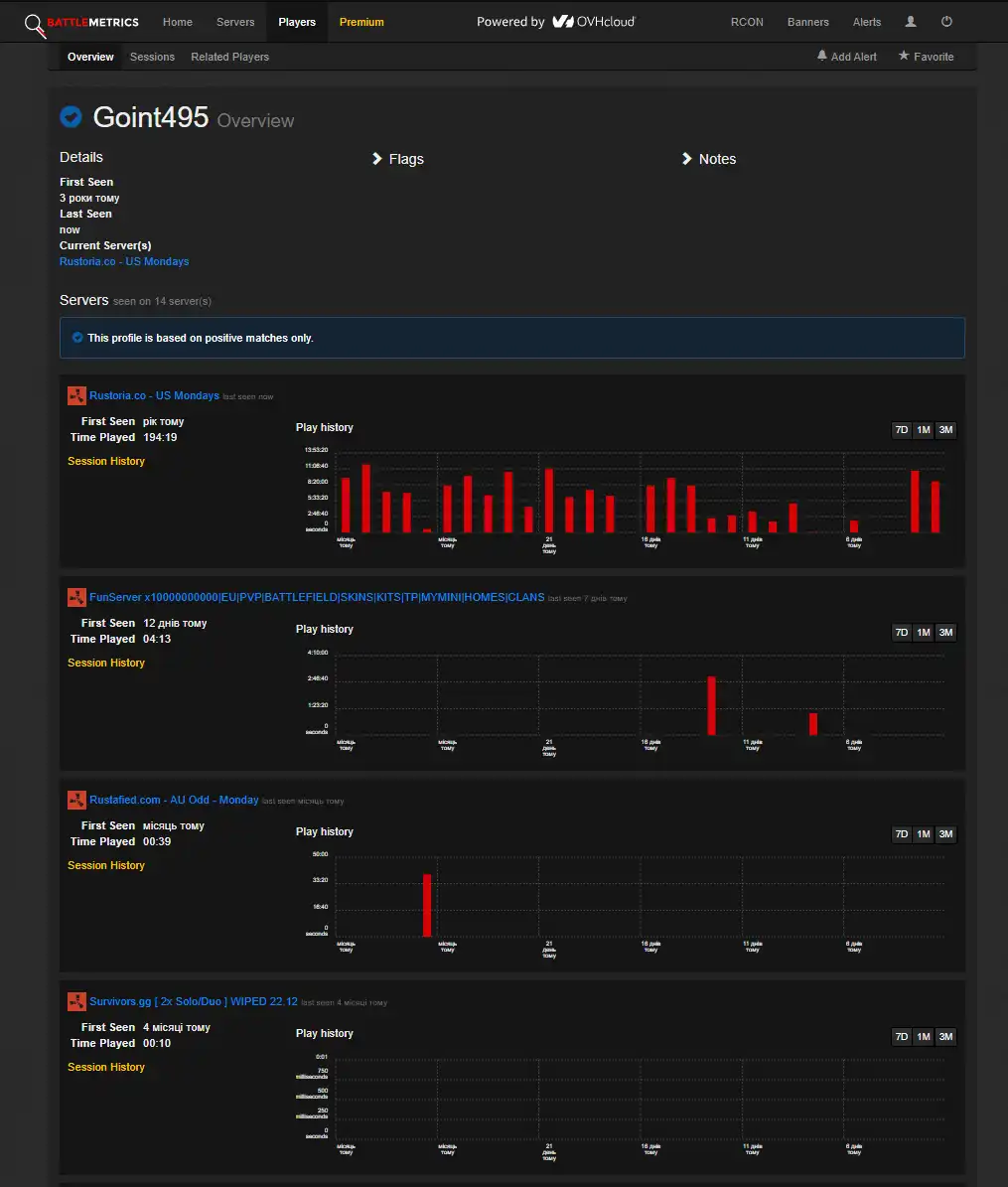Click the BattleMetrics magnifier logo
The height and width of the screenshot is (1187, 1008).
point(35,25)
